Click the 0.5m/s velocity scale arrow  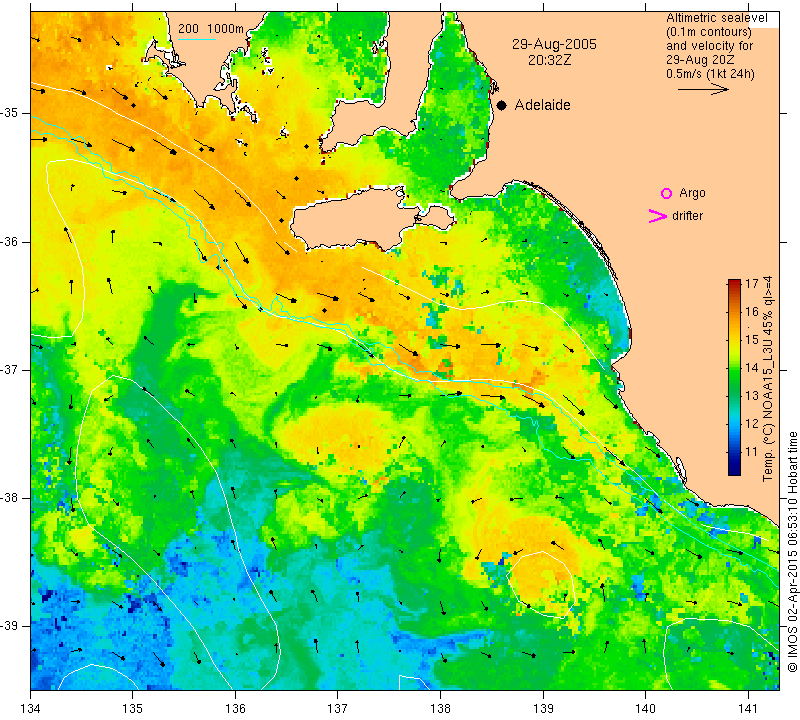(x=703, y=89)
